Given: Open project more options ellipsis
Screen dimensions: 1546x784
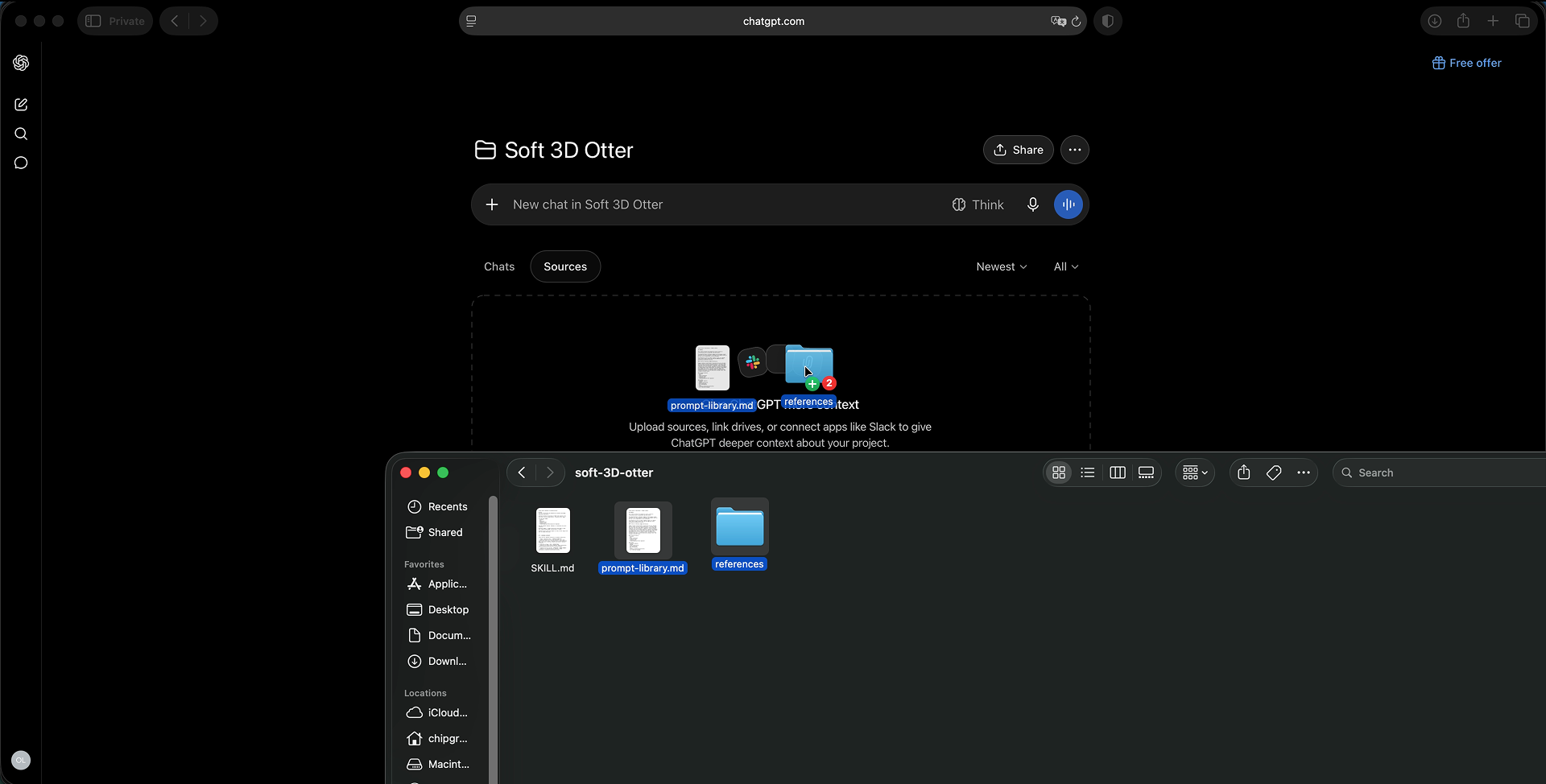Looking at the screenshot, I should pos(1075,150).
